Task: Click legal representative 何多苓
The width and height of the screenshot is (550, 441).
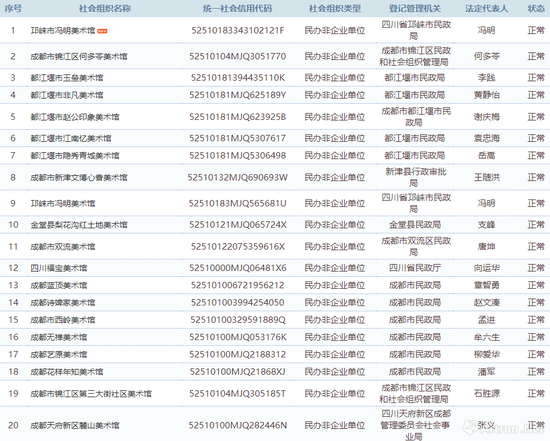Action: 487,56
